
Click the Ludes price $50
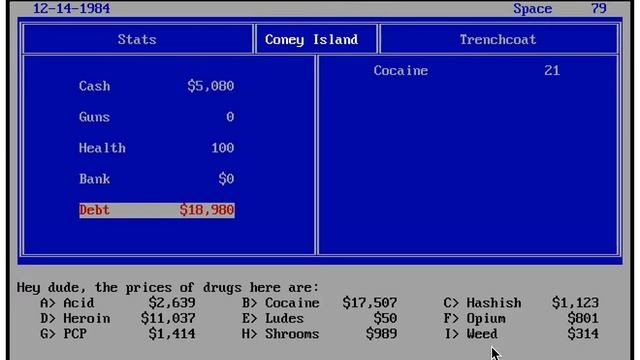point(385,319)
